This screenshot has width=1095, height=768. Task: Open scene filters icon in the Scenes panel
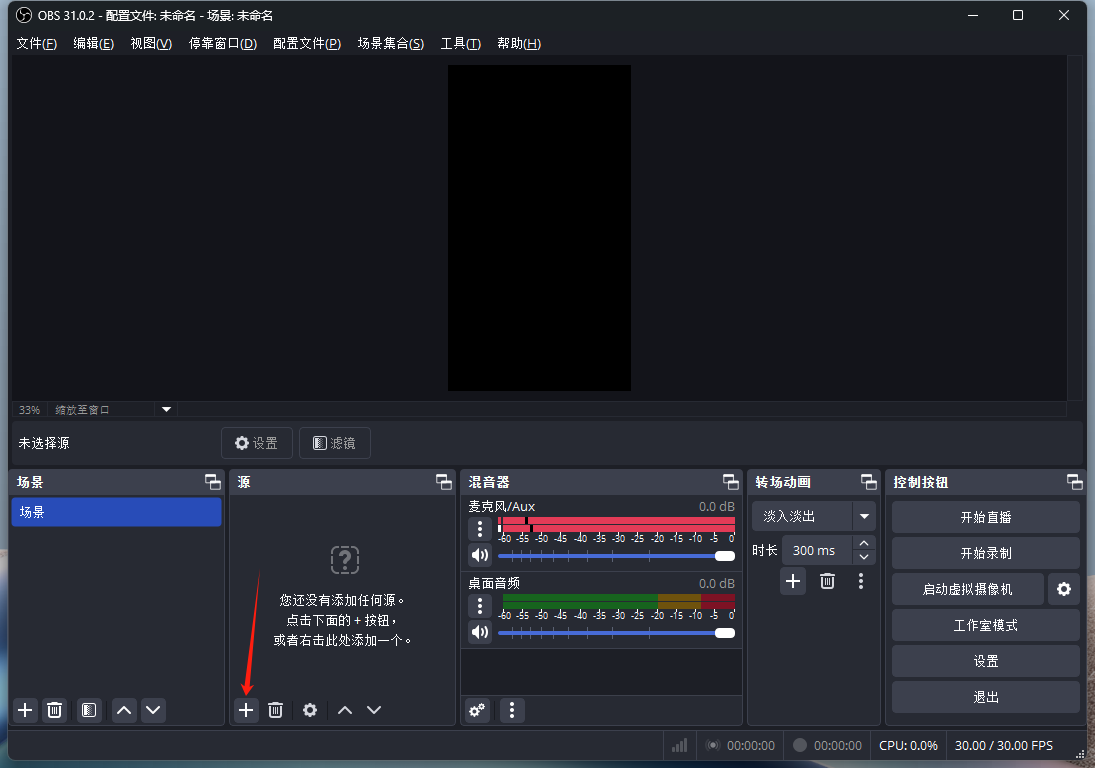coord(89,710)
